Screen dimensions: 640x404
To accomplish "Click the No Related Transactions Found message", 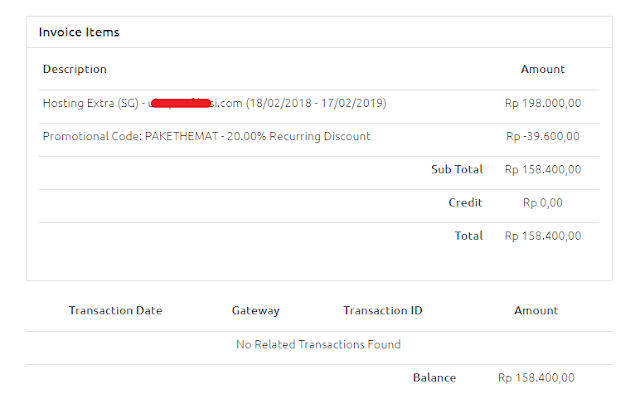I will (x=318, y=345).
